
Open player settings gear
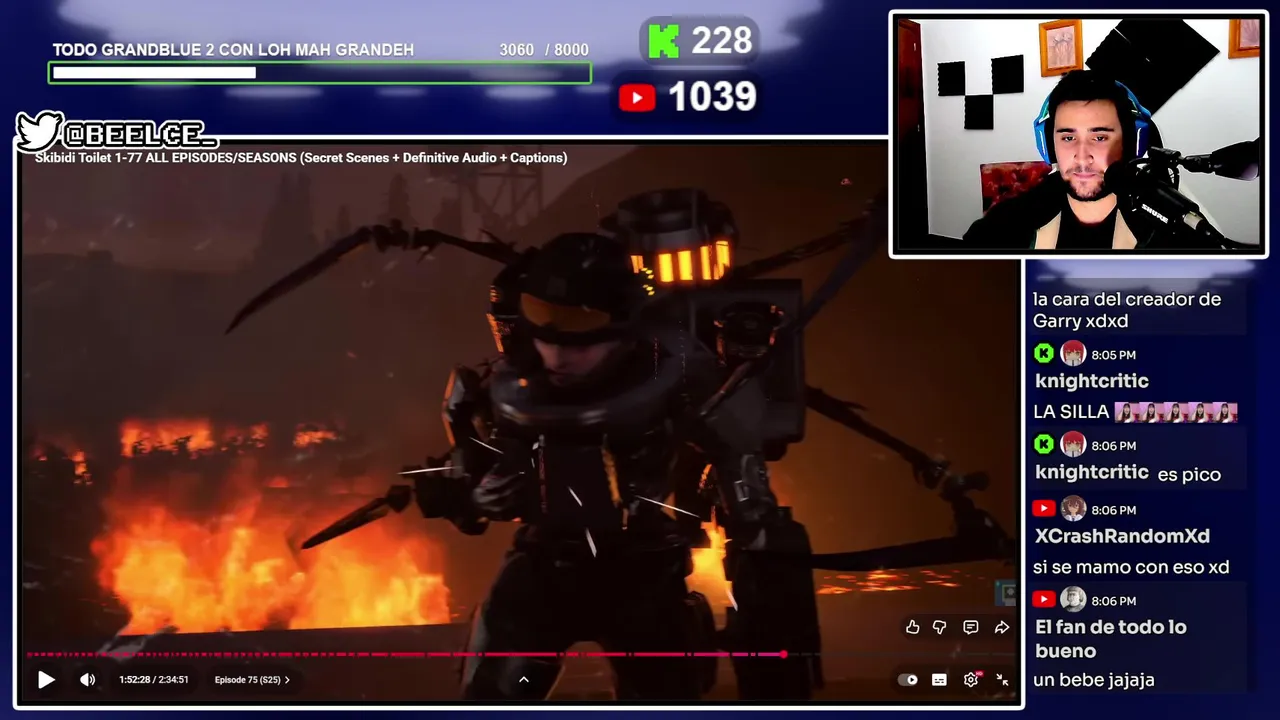[971, 680]
